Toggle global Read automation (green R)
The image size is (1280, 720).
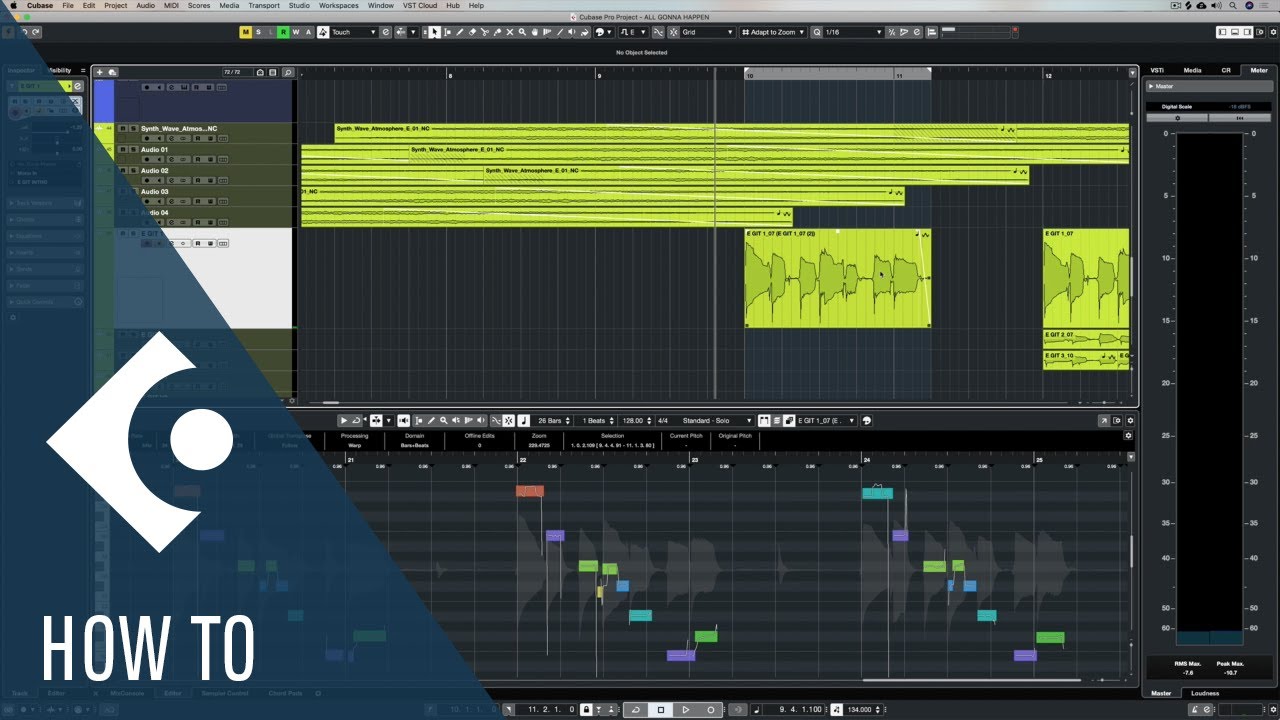(x=283, y=32)
